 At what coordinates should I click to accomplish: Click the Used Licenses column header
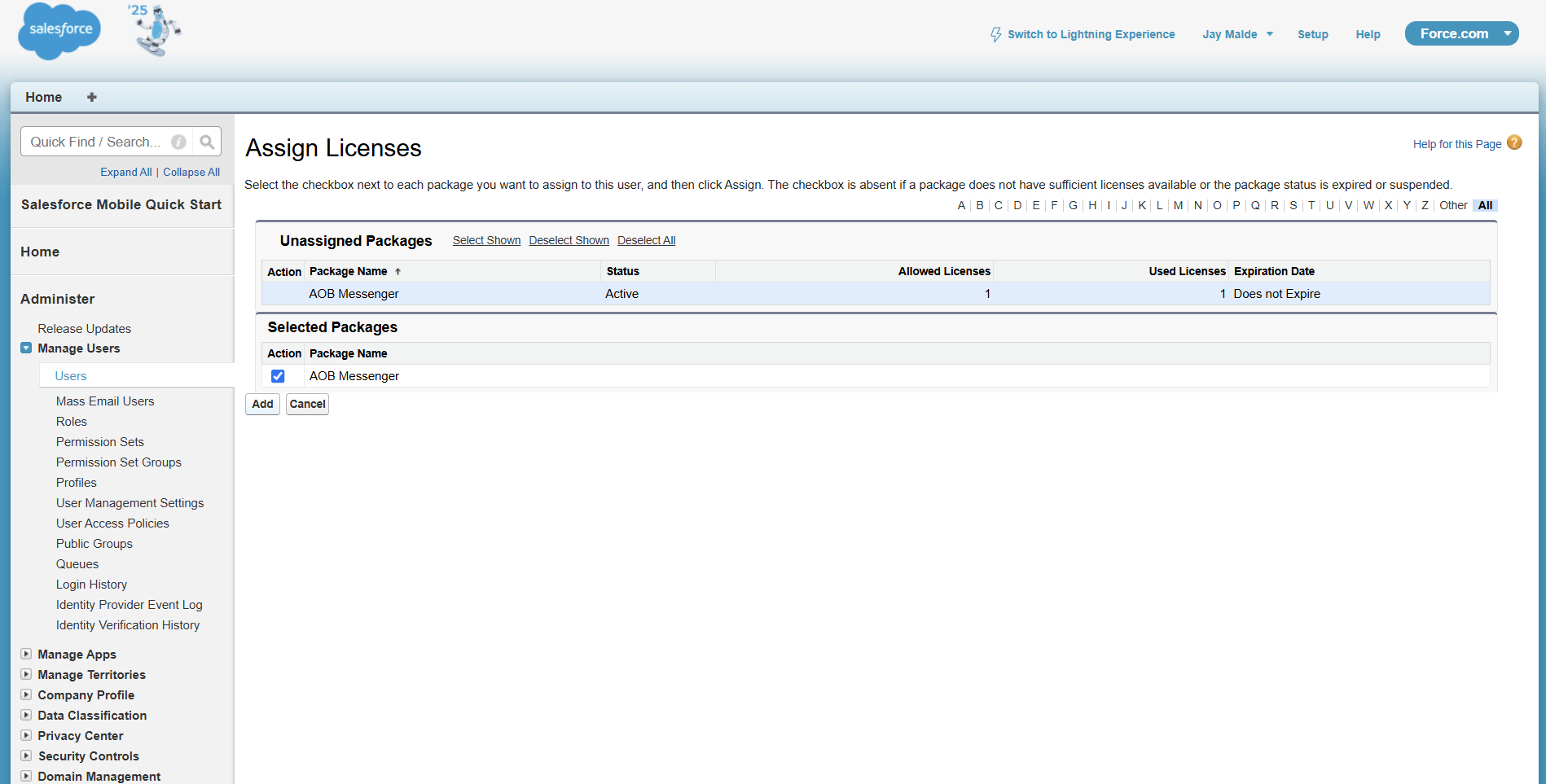pos(1187,271)
